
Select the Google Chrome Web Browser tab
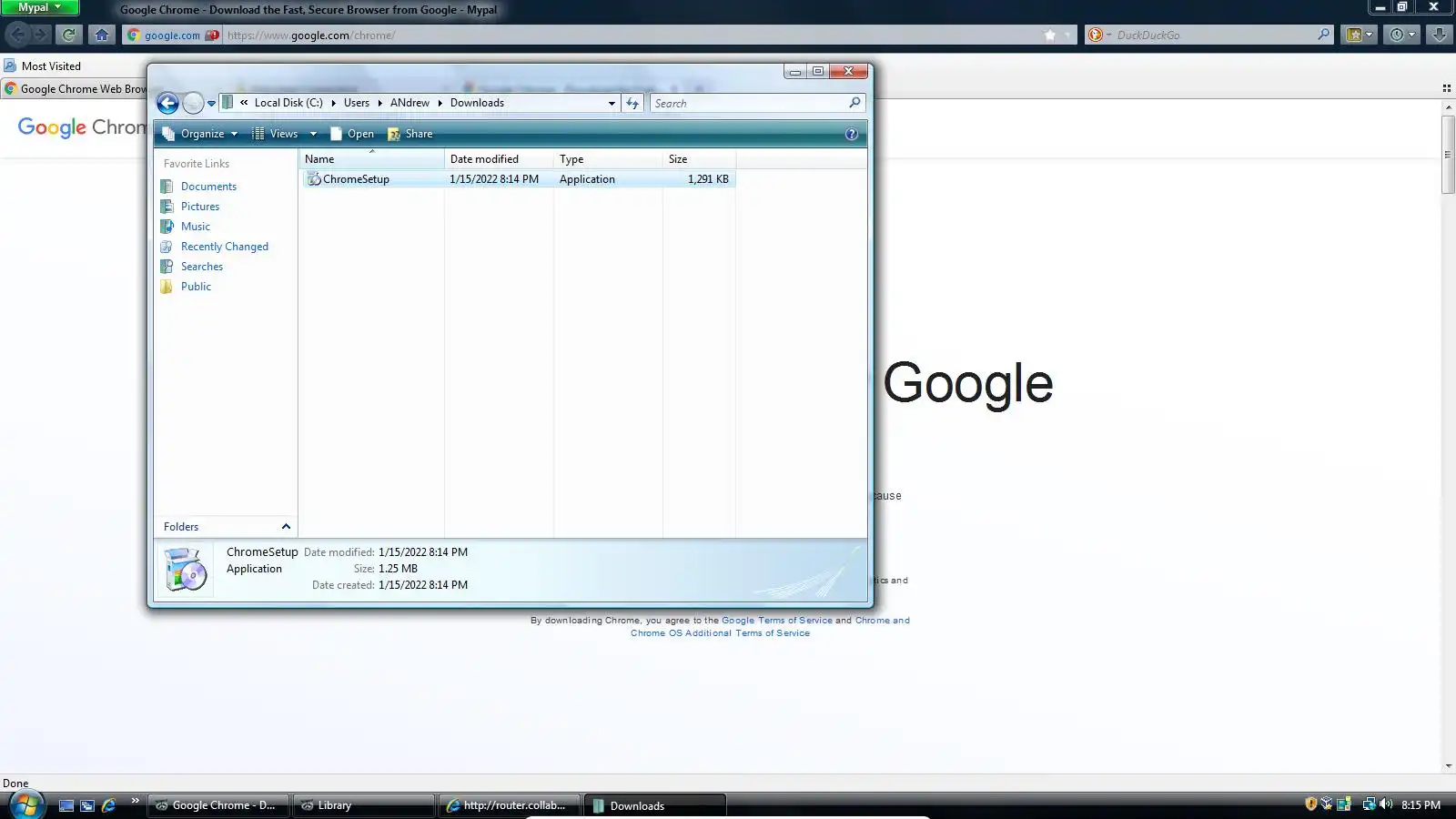point(75,89)
